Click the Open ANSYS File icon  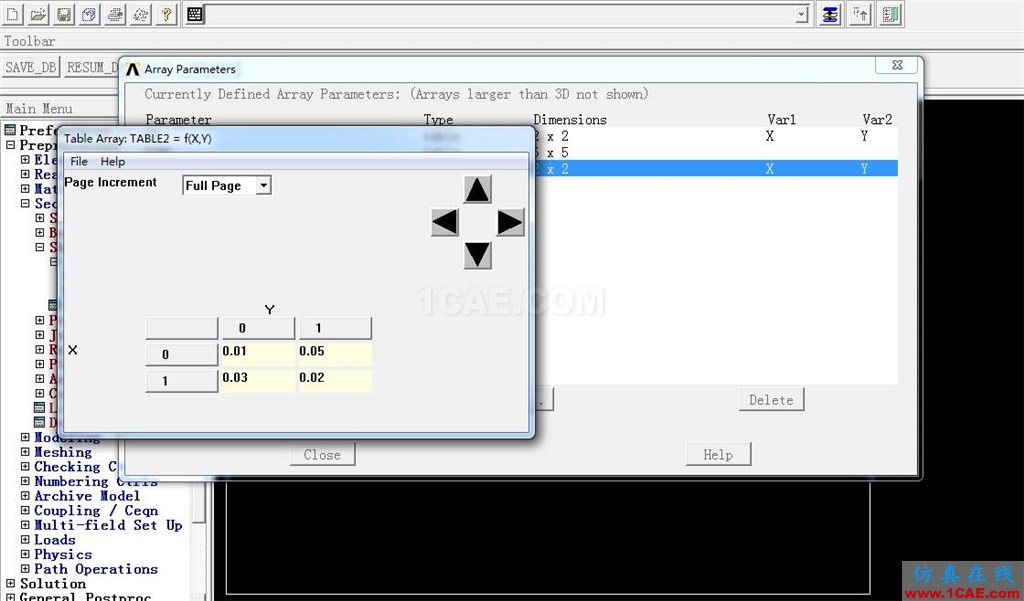(38, 14)
